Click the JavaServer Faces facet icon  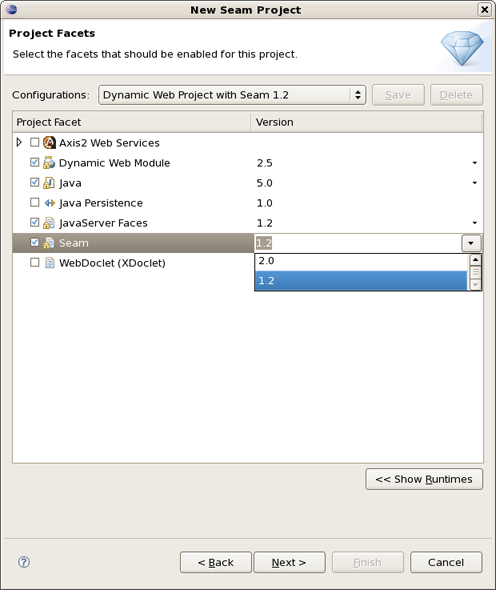point(49,223)
